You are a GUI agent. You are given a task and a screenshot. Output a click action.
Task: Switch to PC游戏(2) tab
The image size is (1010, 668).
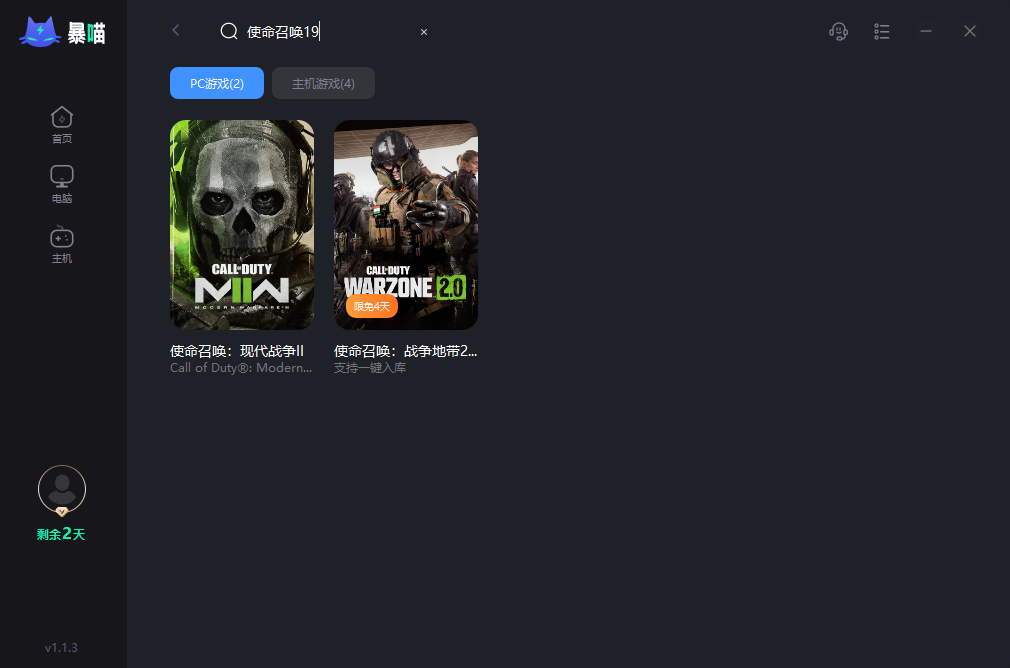(217, 83)
